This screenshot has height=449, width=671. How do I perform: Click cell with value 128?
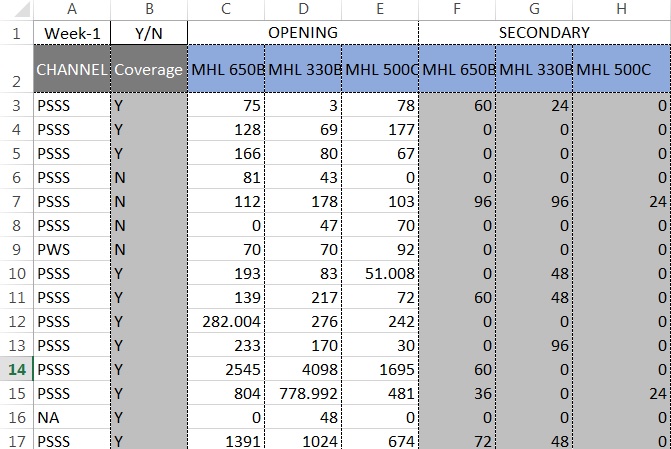coord(226,129)
